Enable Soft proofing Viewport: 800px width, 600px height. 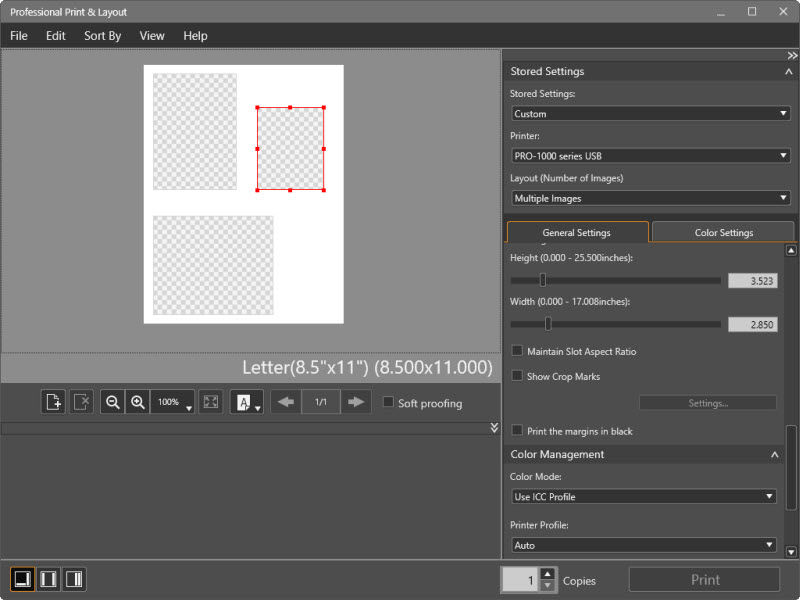coord(388,402)
